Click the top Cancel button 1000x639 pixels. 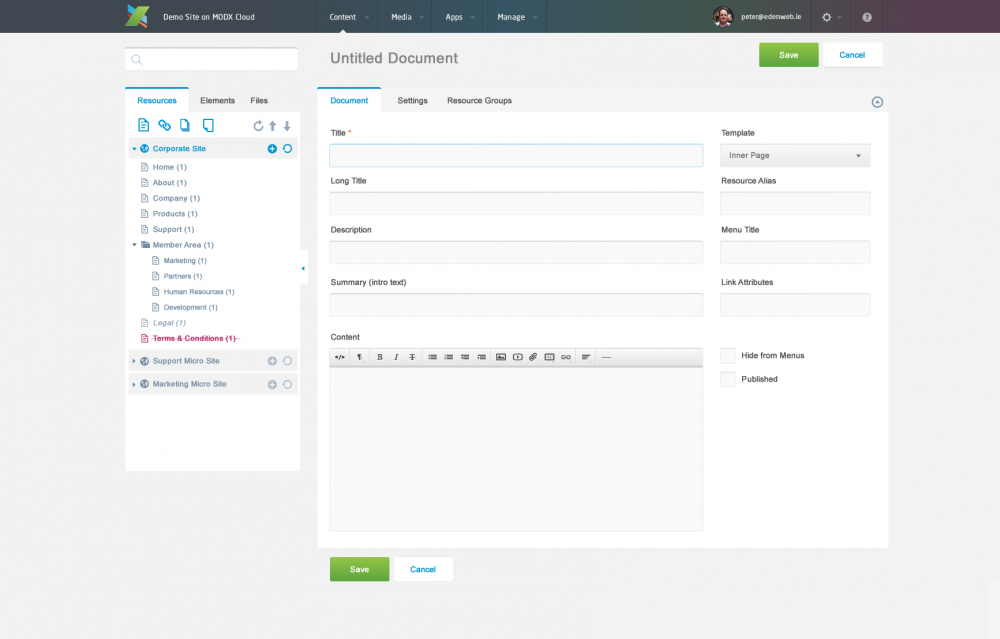tap(852, 55)
